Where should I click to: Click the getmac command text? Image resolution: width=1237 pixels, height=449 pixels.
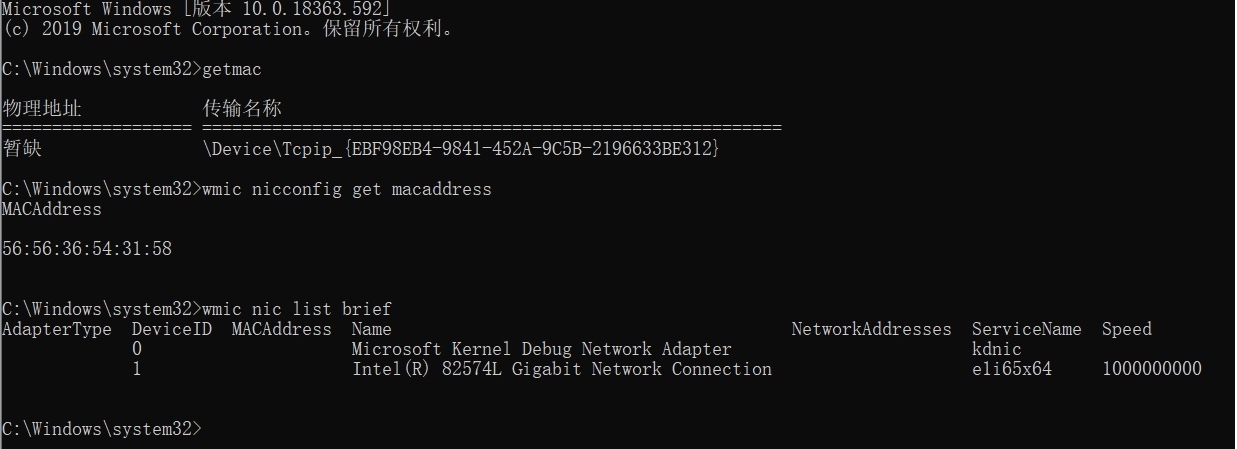coord(231,69)
